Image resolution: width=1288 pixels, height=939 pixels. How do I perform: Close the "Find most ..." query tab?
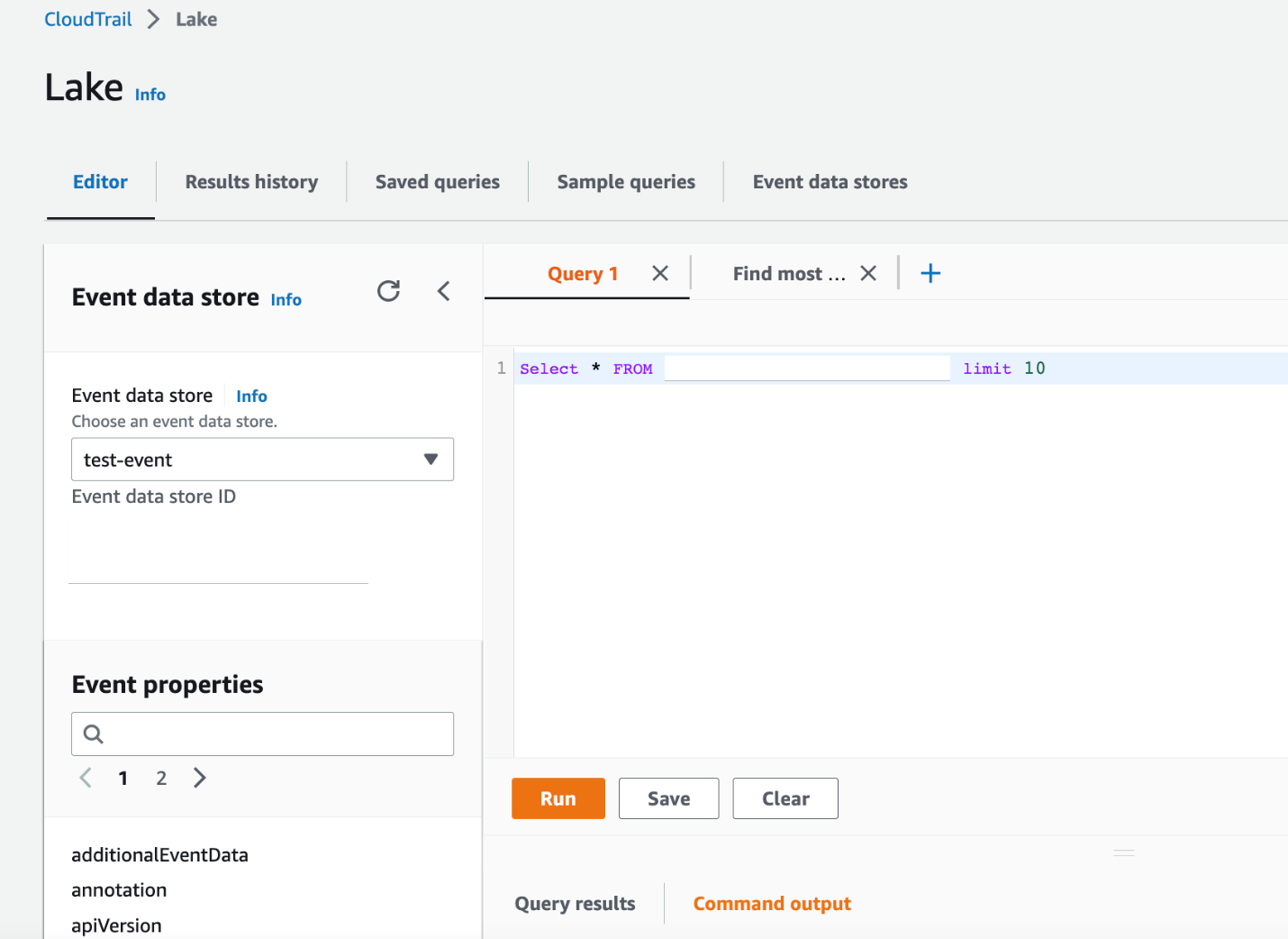tap(867, 272)
